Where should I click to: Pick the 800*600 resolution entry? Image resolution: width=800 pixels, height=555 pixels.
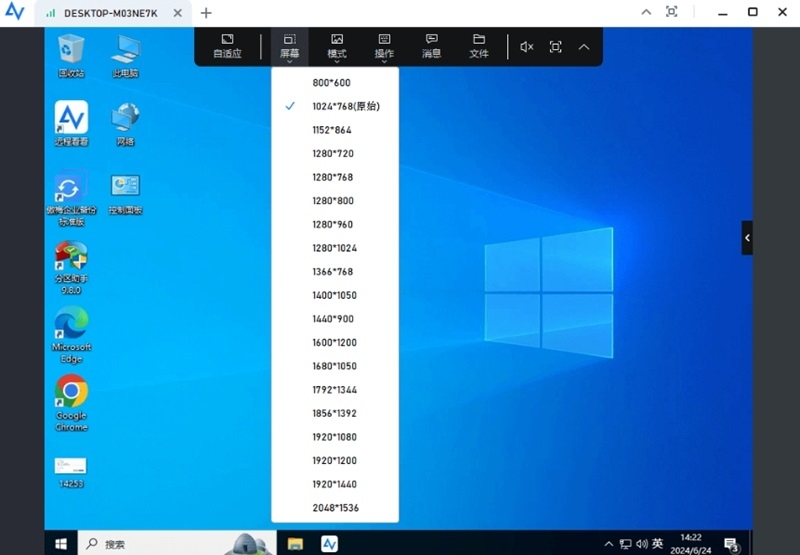(331, 83)
